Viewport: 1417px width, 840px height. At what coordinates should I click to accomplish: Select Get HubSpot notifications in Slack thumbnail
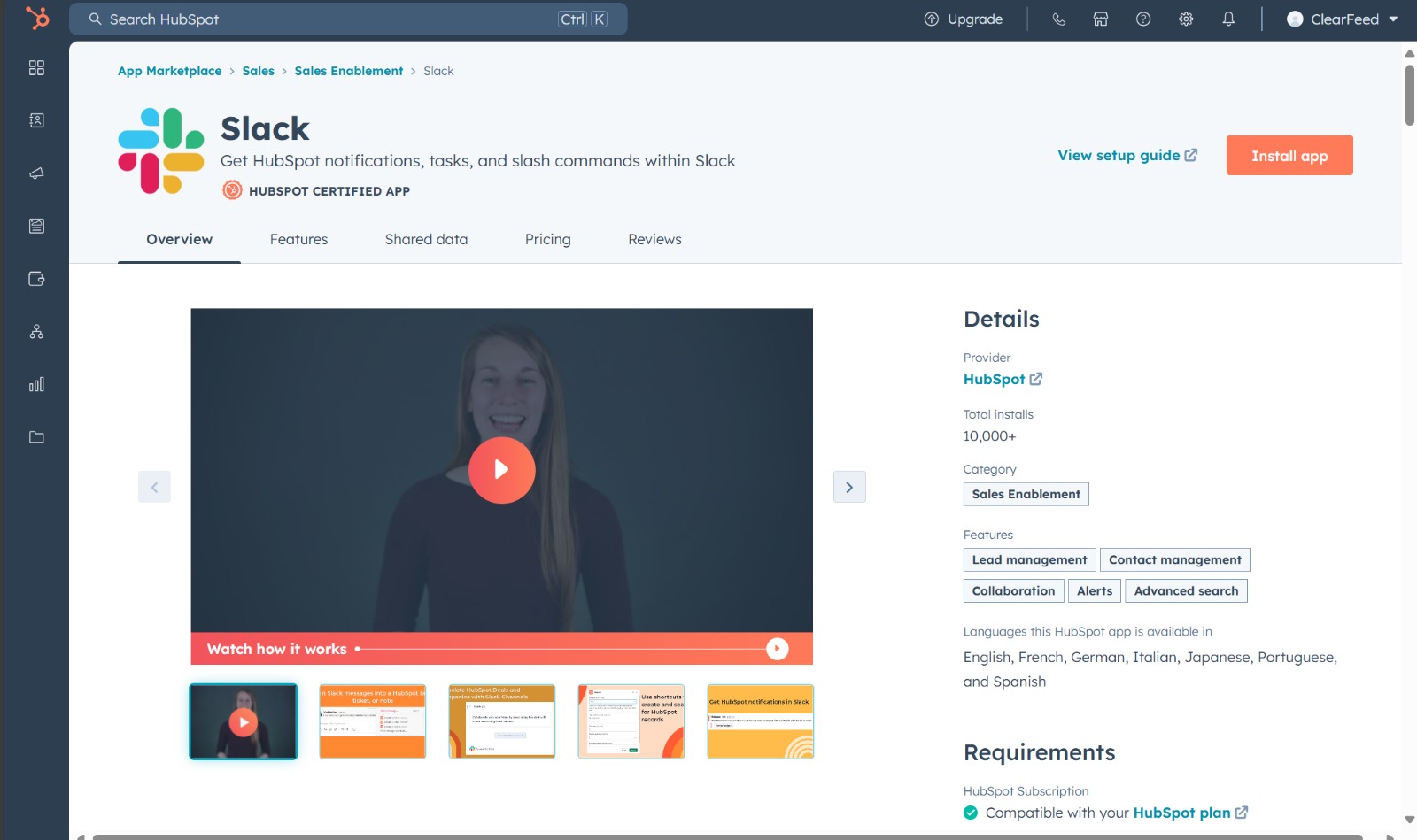pos(760,721)
